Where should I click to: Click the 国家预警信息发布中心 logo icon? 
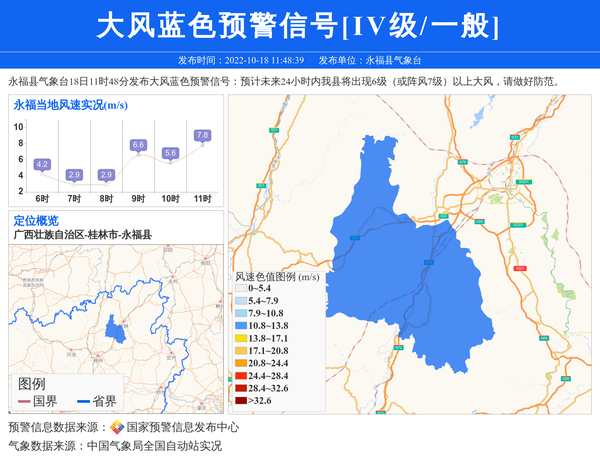pos(117,428)
